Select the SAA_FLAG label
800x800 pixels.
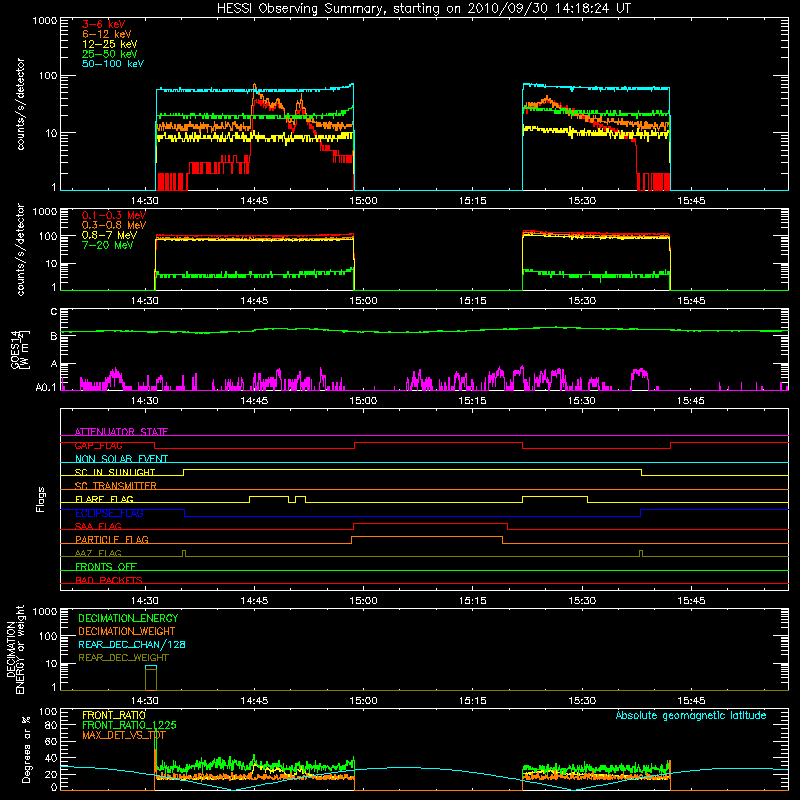pos(98,526)
